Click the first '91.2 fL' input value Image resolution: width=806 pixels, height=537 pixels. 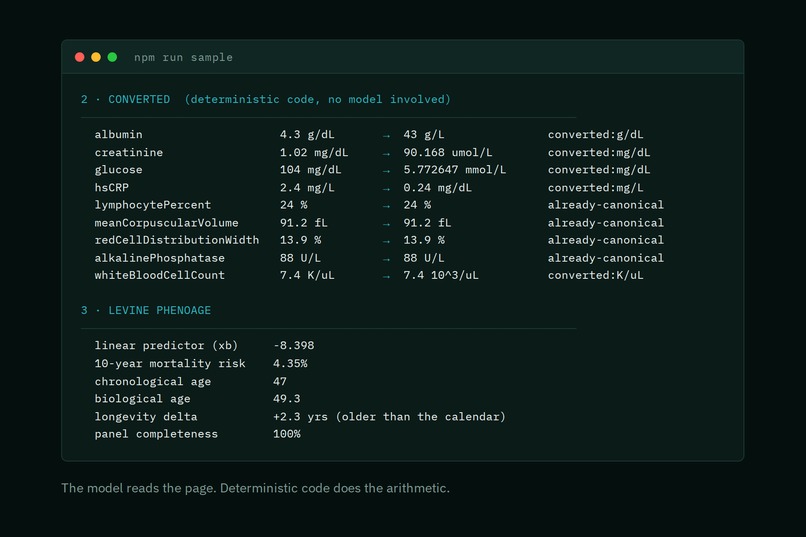[303, 223]
